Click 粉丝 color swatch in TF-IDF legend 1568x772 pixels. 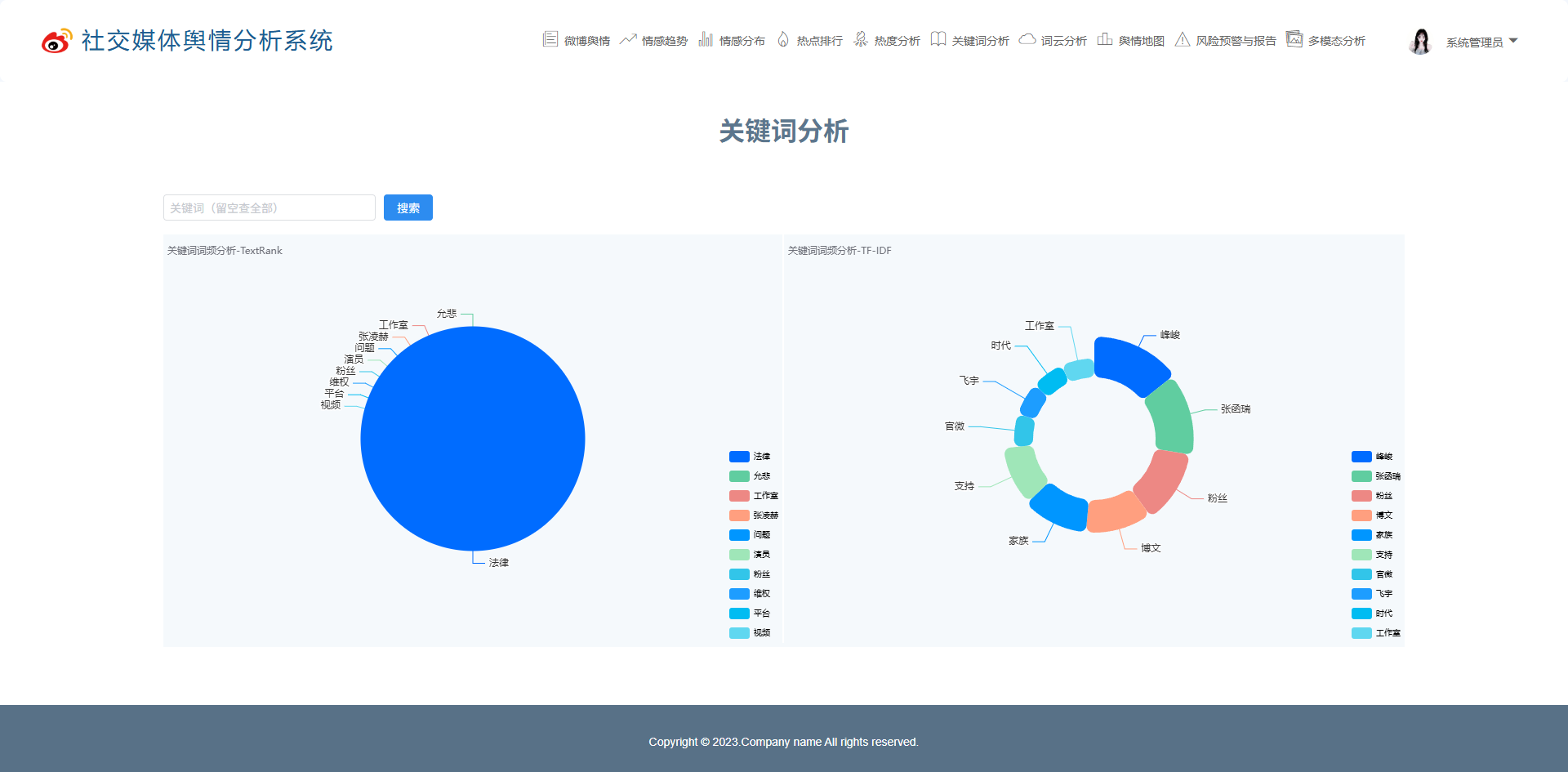click(x=1361, y=496)
